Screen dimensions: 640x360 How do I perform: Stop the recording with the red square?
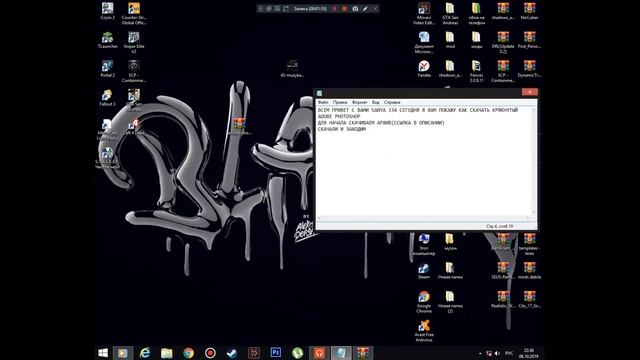coord(344,9)
